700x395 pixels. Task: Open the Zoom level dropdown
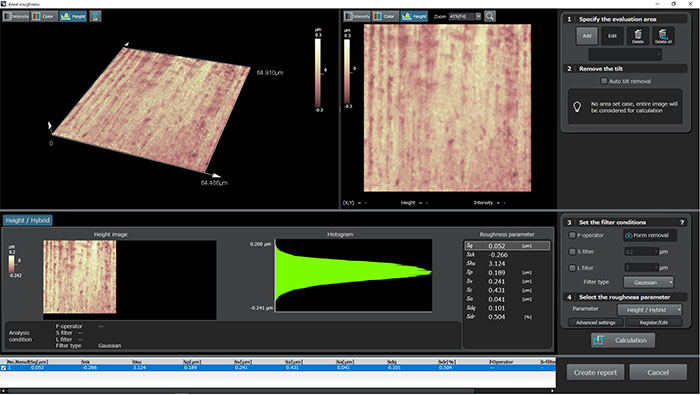coord(478,17)
